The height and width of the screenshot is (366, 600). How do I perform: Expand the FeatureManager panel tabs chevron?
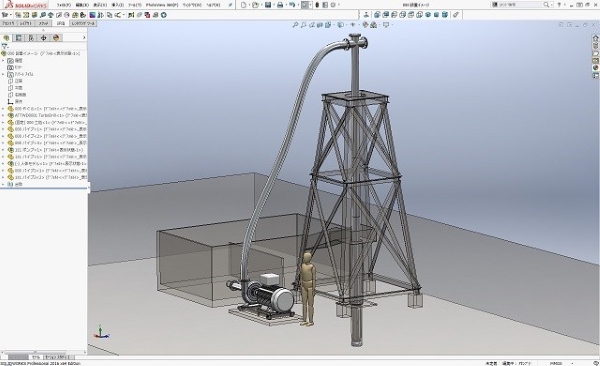(84, 38)
